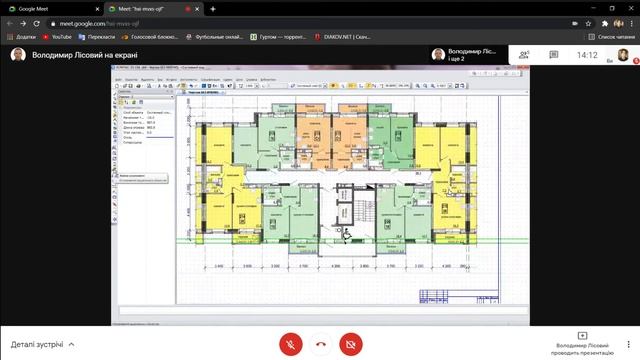This screenshot has height=360, width=640.
Task: Open Список читання reading list
Action: point(611,37)
